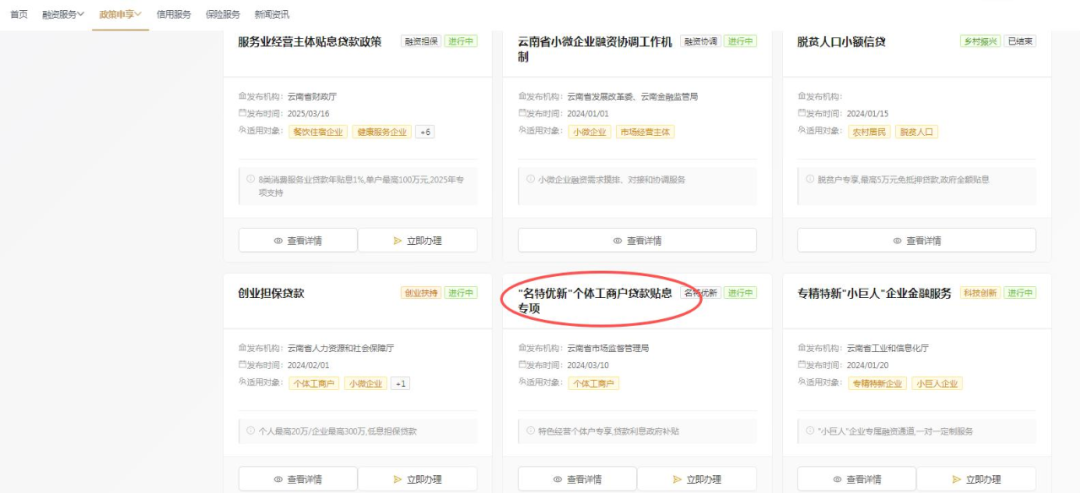Open the circled "名特优新"个体工商户贷款贴息专项 title

[x=596, y=300]
